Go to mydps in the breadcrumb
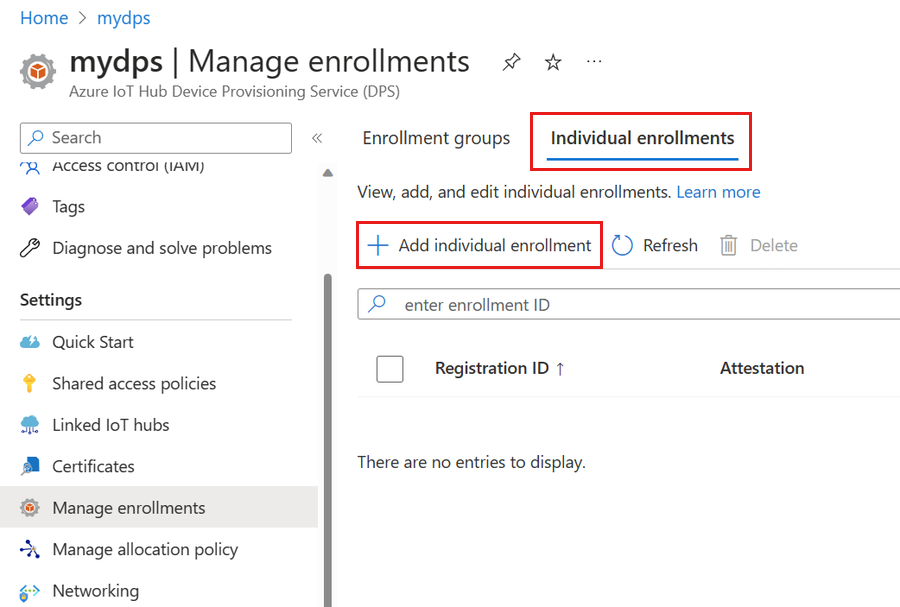 coord(123,18)
